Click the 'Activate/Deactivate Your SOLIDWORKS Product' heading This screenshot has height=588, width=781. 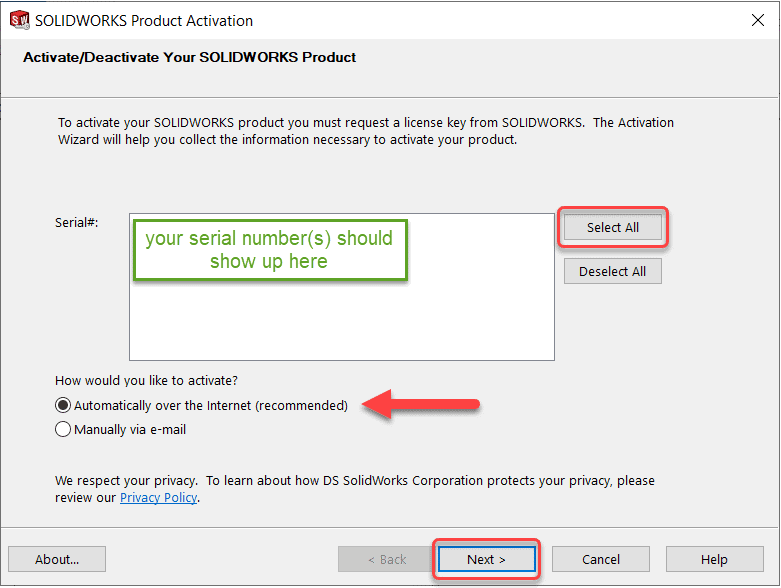[190, 57]
